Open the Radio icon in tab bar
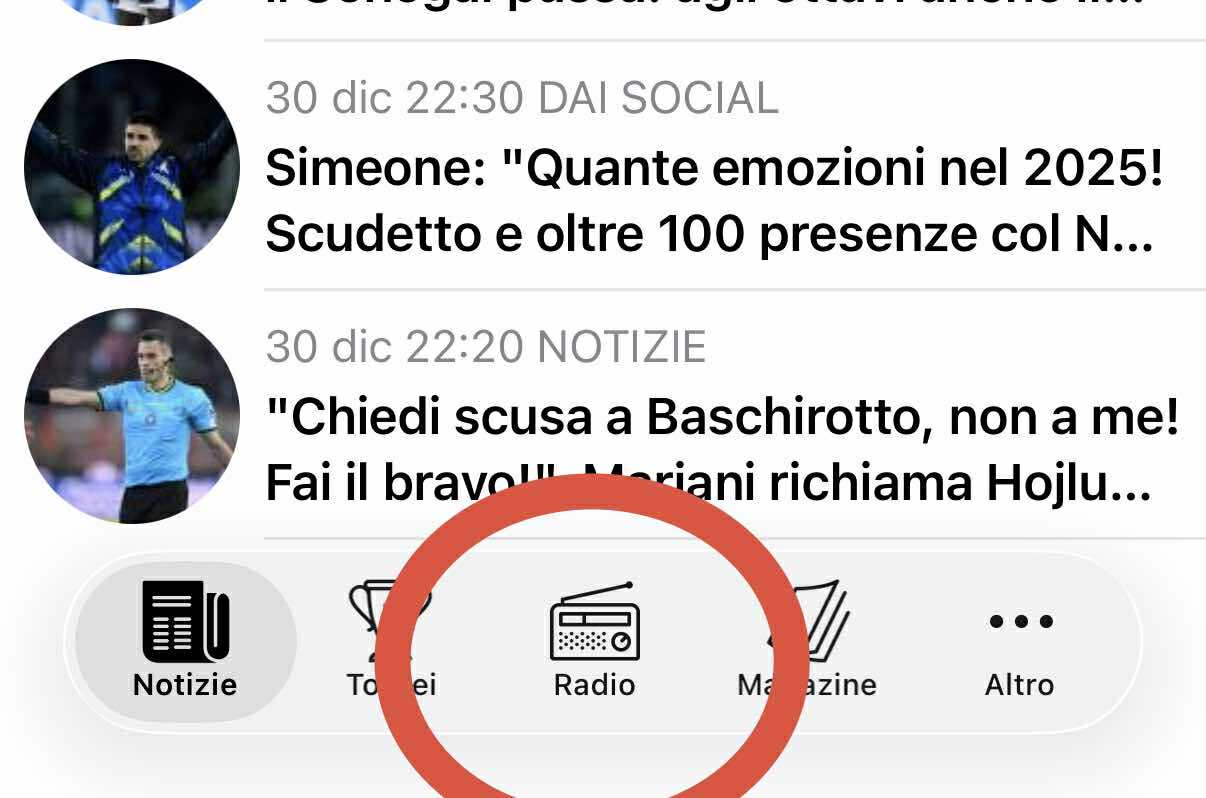 (595, 621)
